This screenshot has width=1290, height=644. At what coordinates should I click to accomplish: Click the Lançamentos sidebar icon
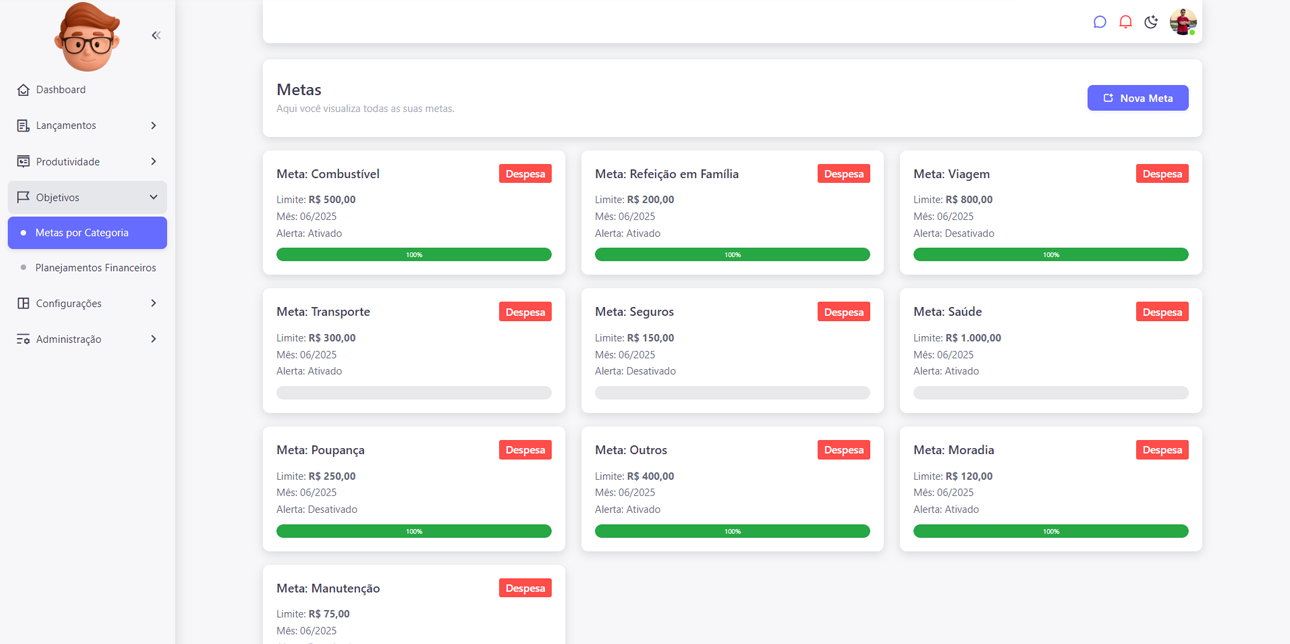pos(23,126)
